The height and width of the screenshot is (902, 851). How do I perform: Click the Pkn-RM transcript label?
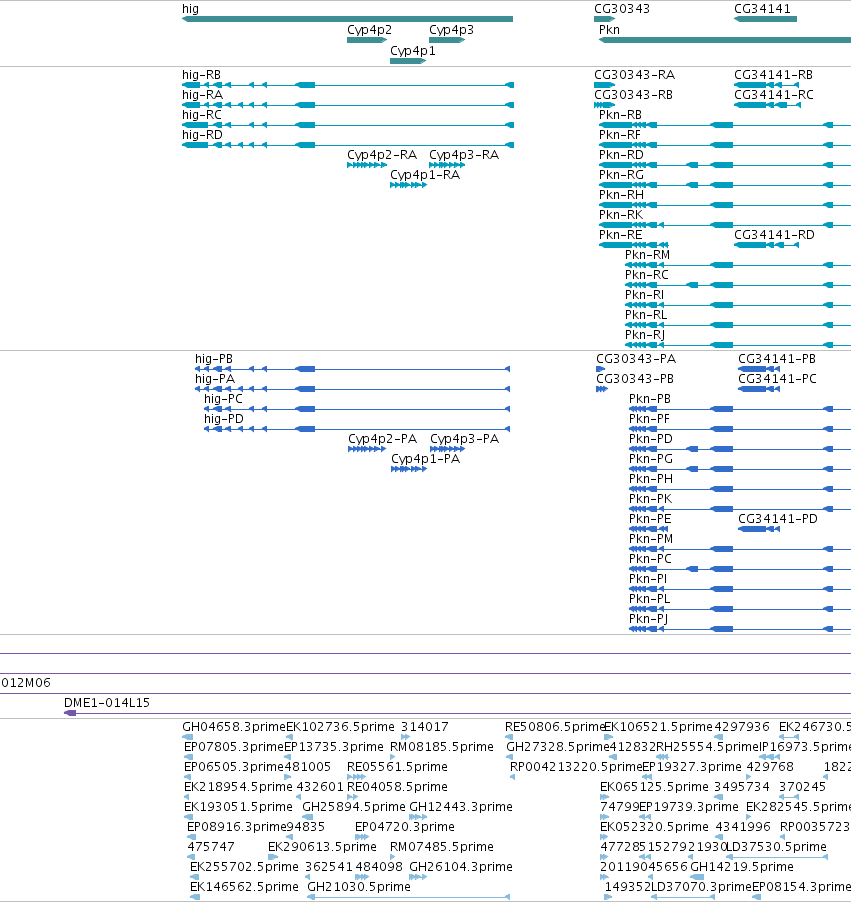(647, 255)
